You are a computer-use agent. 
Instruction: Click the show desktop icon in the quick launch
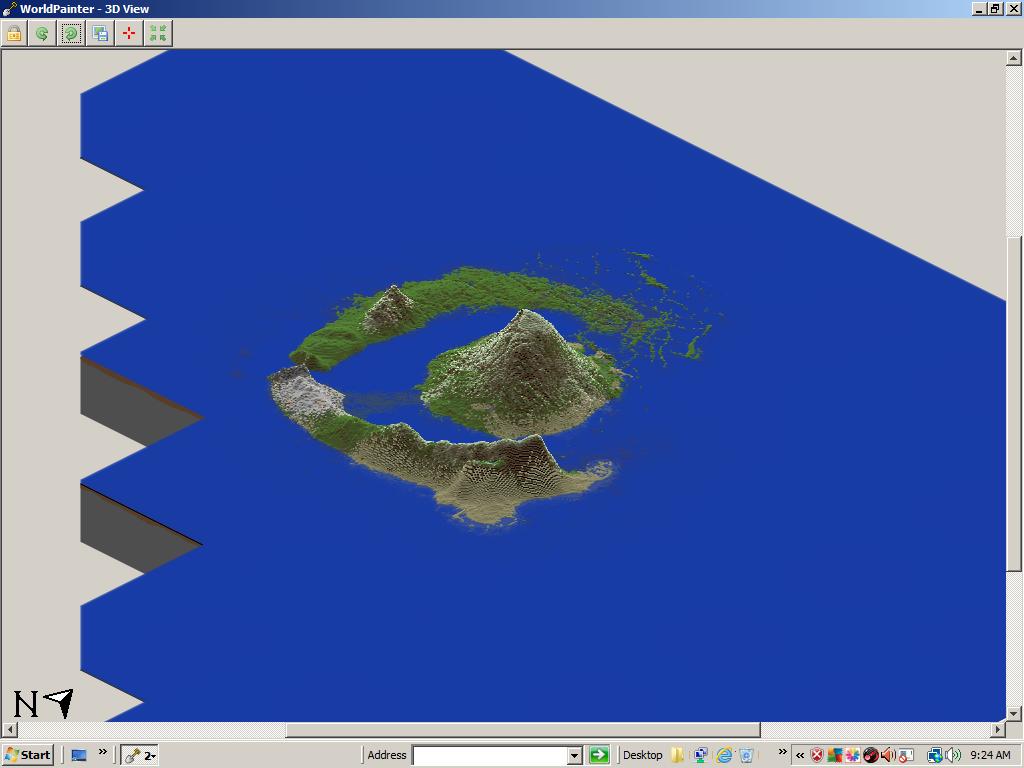pyautogui.click(x=78, y=756)
